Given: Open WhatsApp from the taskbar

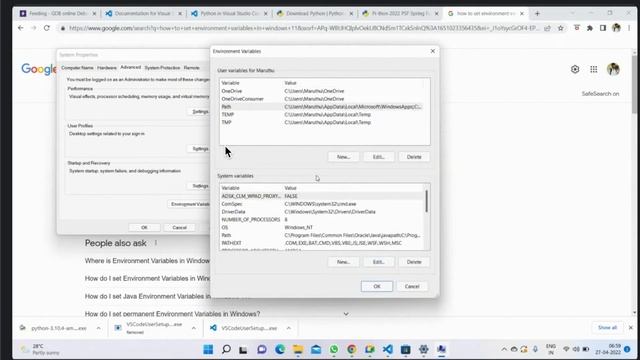Looking at the screenshot, I should pos(334,349).
